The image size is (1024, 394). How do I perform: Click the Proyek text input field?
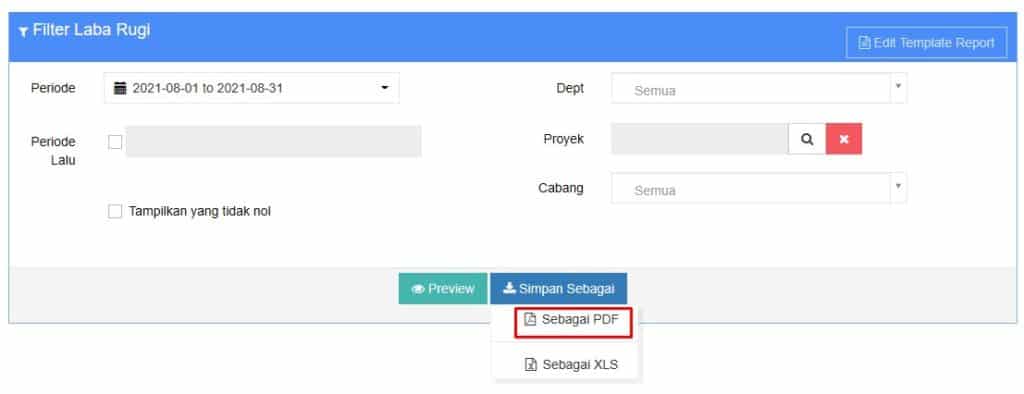700,139
